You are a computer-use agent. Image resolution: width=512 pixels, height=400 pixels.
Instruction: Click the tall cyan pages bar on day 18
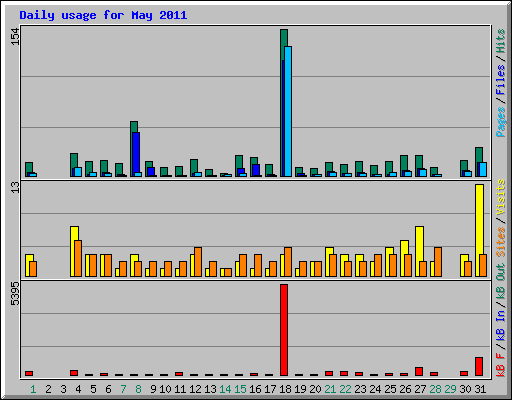pyautogui.click(x=288, y=111)
